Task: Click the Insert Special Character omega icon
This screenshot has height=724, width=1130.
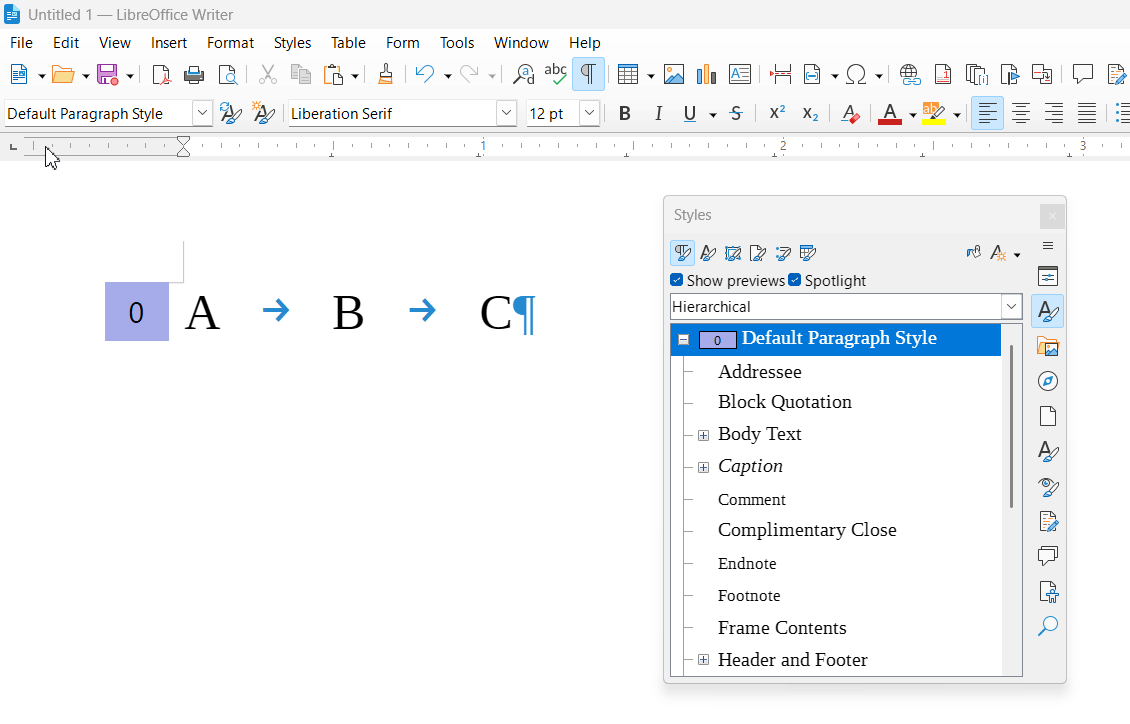Action: 856,74
